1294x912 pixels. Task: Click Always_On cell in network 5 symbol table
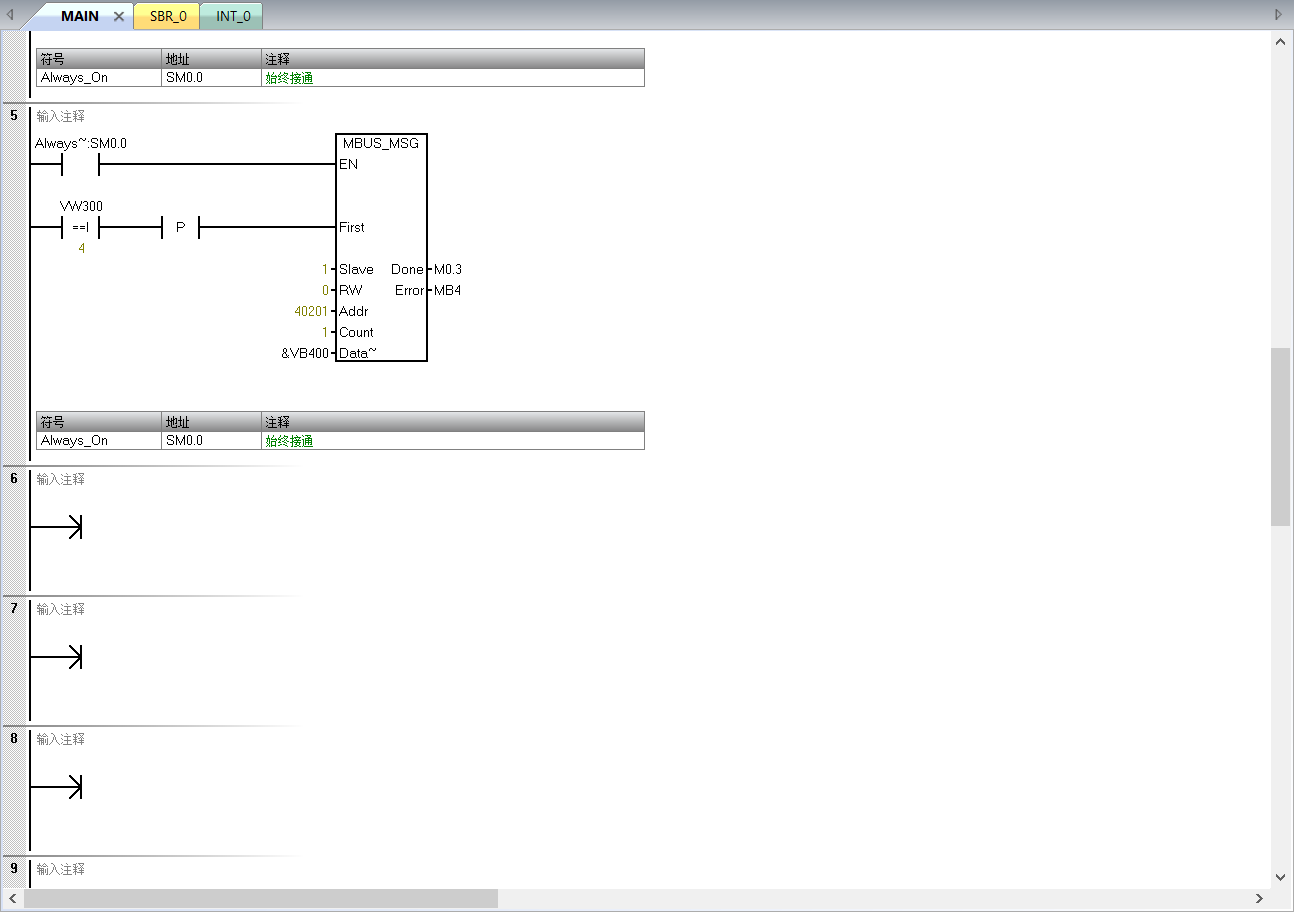tap(99, 440)
